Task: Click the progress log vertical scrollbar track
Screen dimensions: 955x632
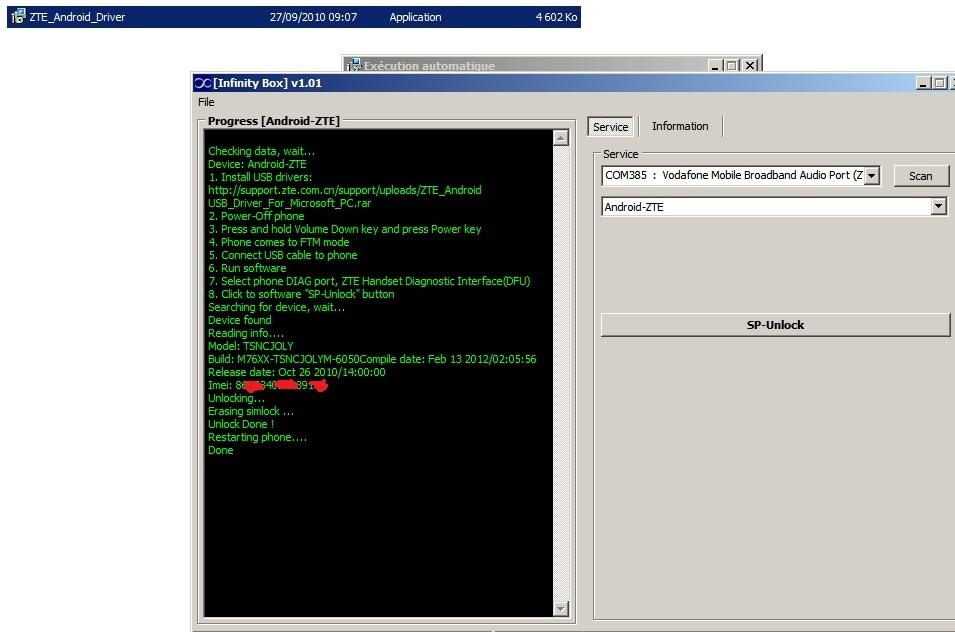Action: coord(560,370)
